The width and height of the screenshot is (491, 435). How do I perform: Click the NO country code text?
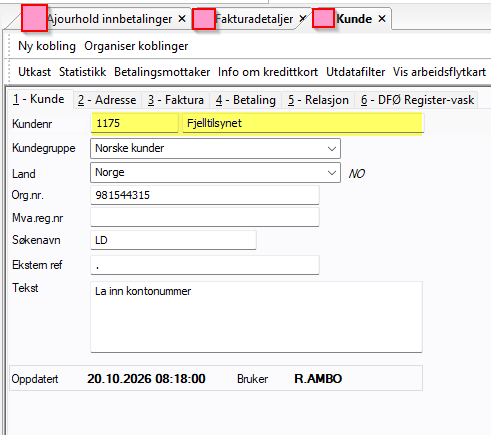point(357,174)
